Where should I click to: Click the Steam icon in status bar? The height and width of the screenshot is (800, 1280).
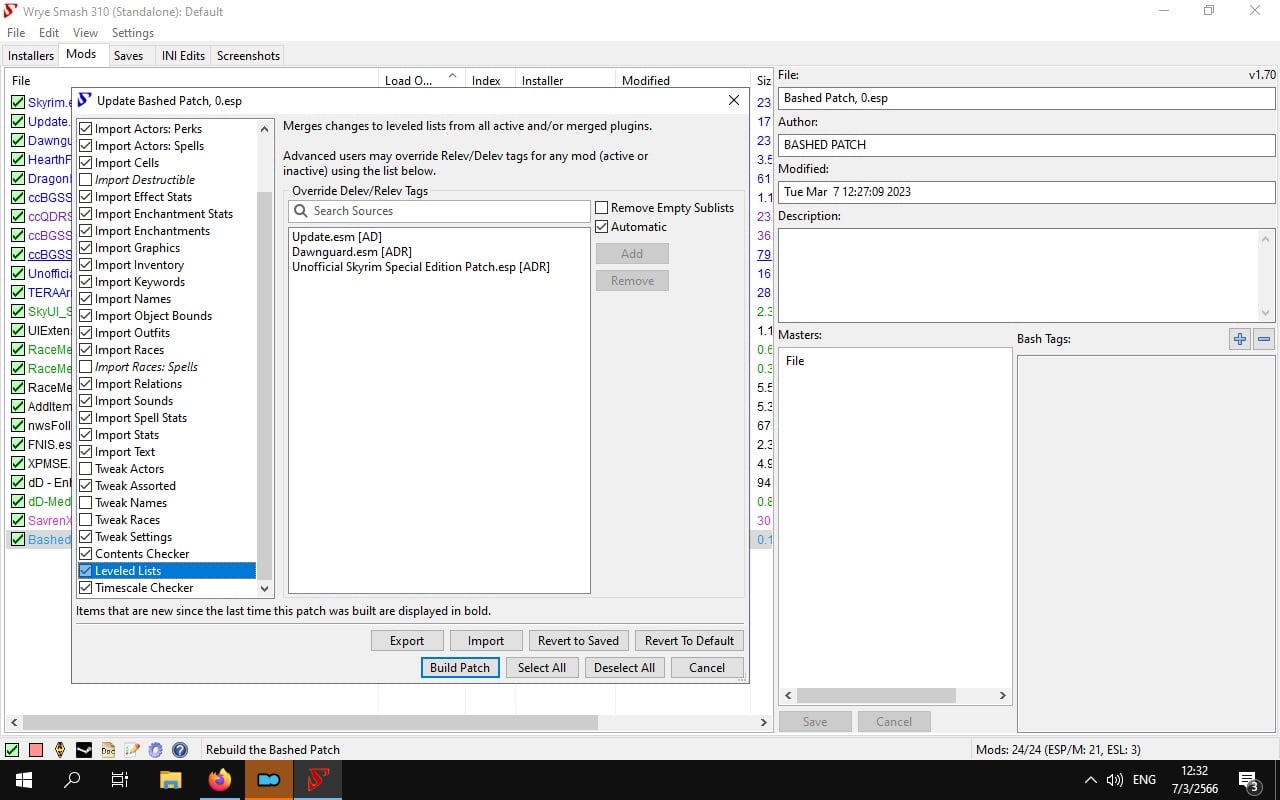(84, 750)
